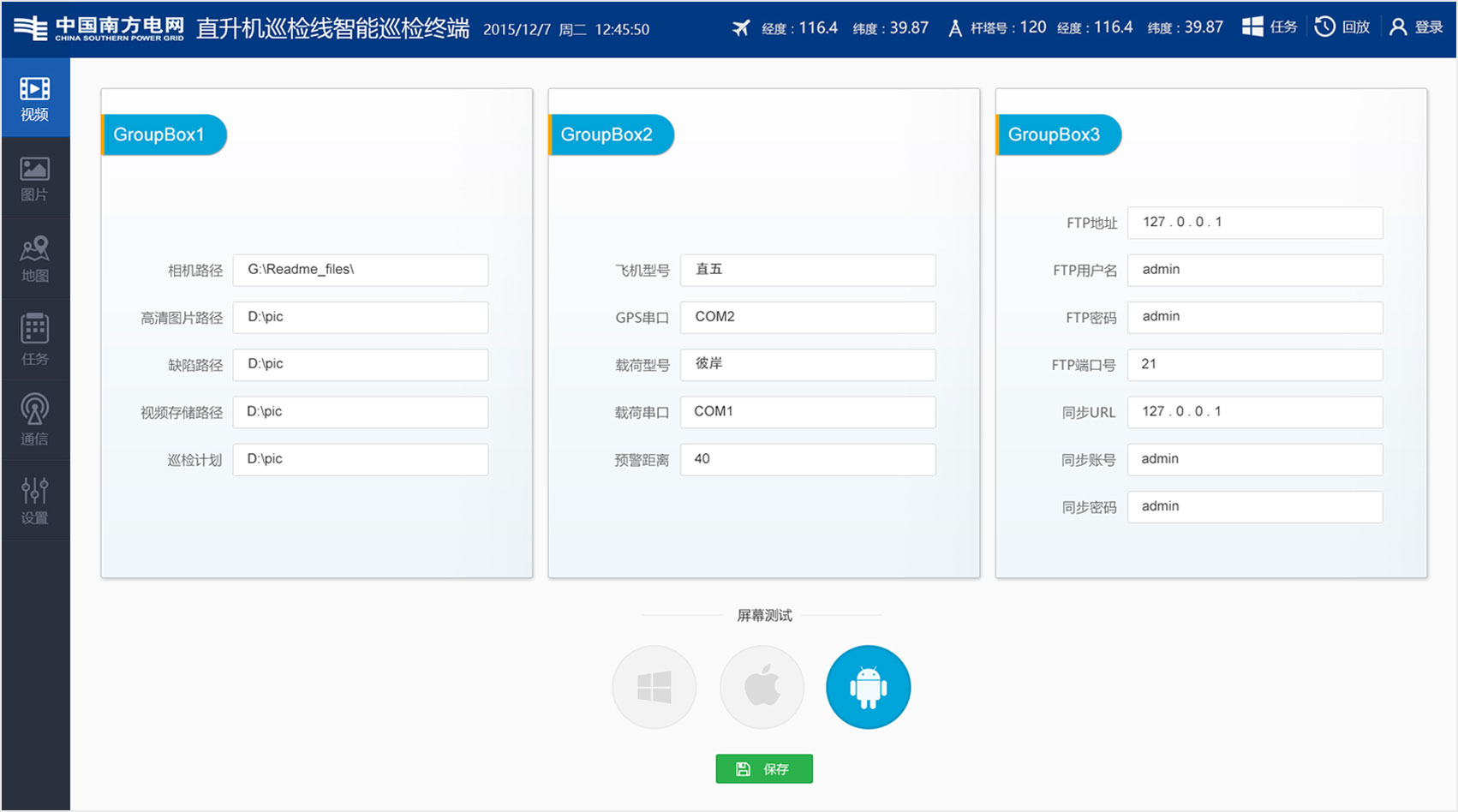Click the green 保存 save button
The image size is (1458, 812).
click(x=763, y=768)
